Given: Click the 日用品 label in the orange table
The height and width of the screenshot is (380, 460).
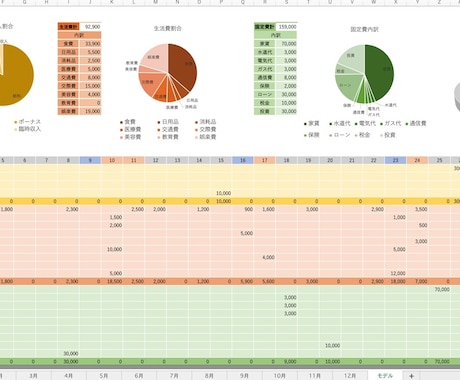Looking at the screenshot, I should 69,52.
